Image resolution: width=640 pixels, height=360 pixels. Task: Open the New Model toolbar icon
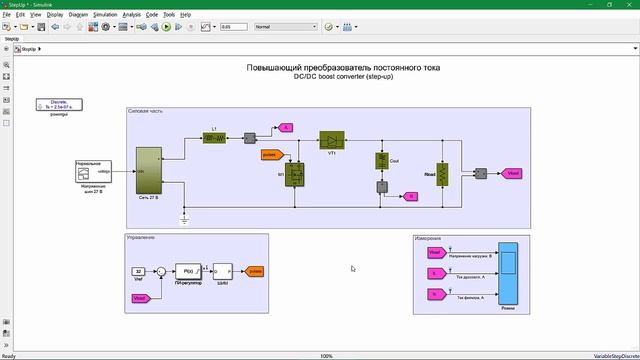6,27
